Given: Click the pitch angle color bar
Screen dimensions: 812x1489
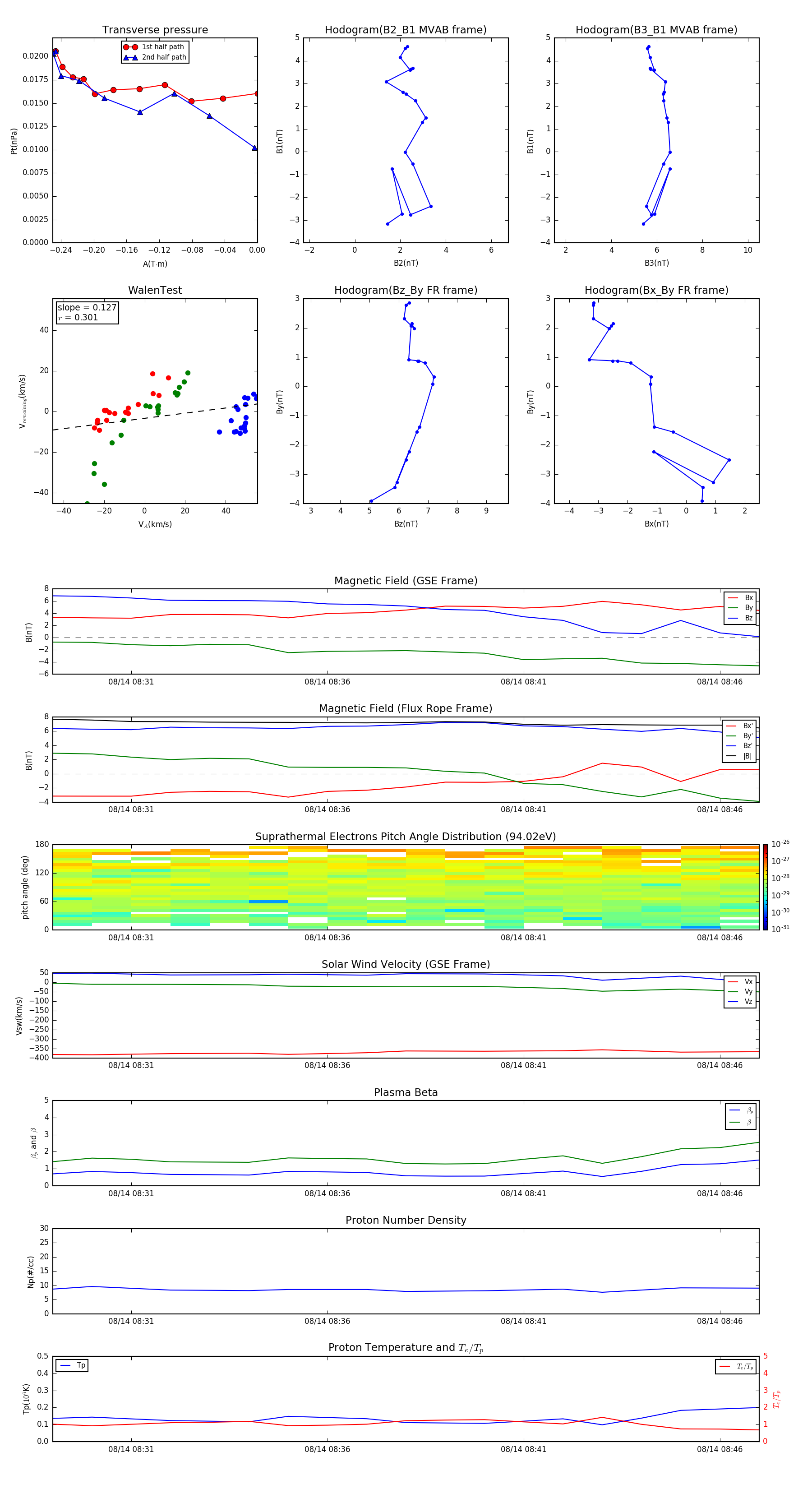Looking at the screenshot, I should click(x=765, y=887).
